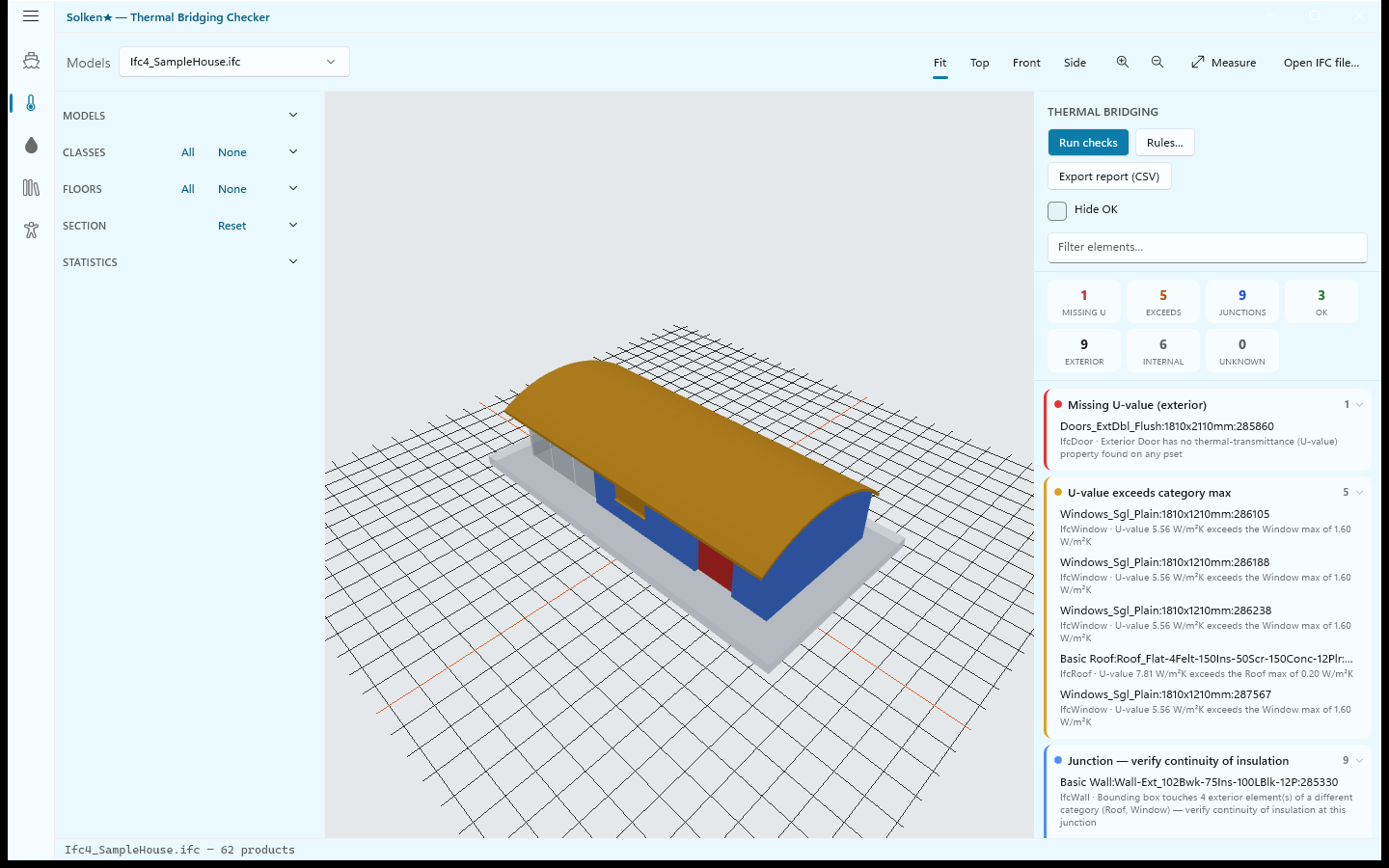Open IFC file from toolbar

[x=1321, y=63]
